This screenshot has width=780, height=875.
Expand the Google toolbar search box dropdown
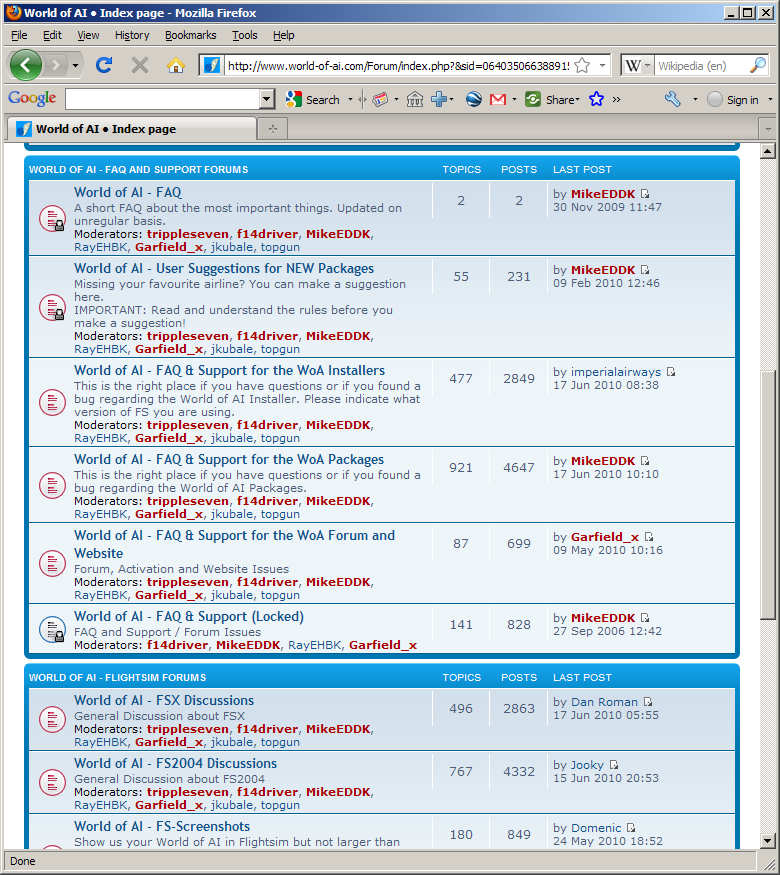point(267,99)
